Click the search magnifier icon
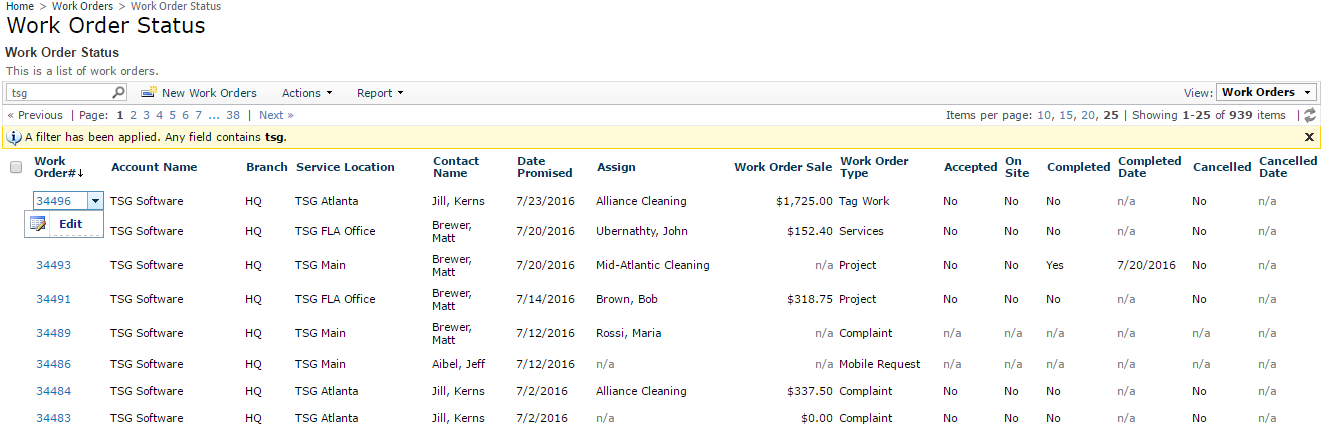Image resolution: width=1324 pixels, height=425 pixels. (118, 93)
